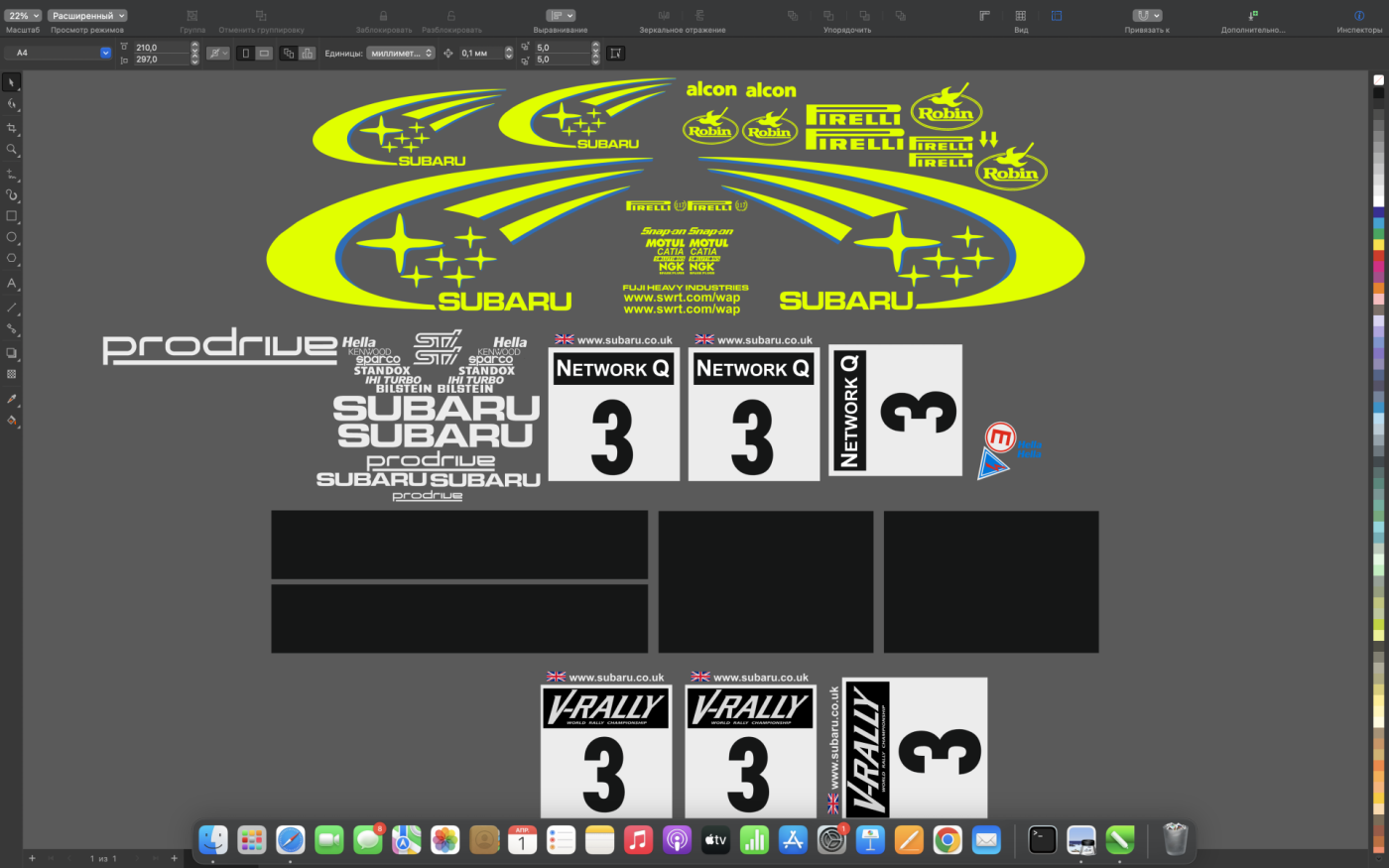Pick the Rectangle tool
Screen dimensions: 1389x868
[12, 216]
